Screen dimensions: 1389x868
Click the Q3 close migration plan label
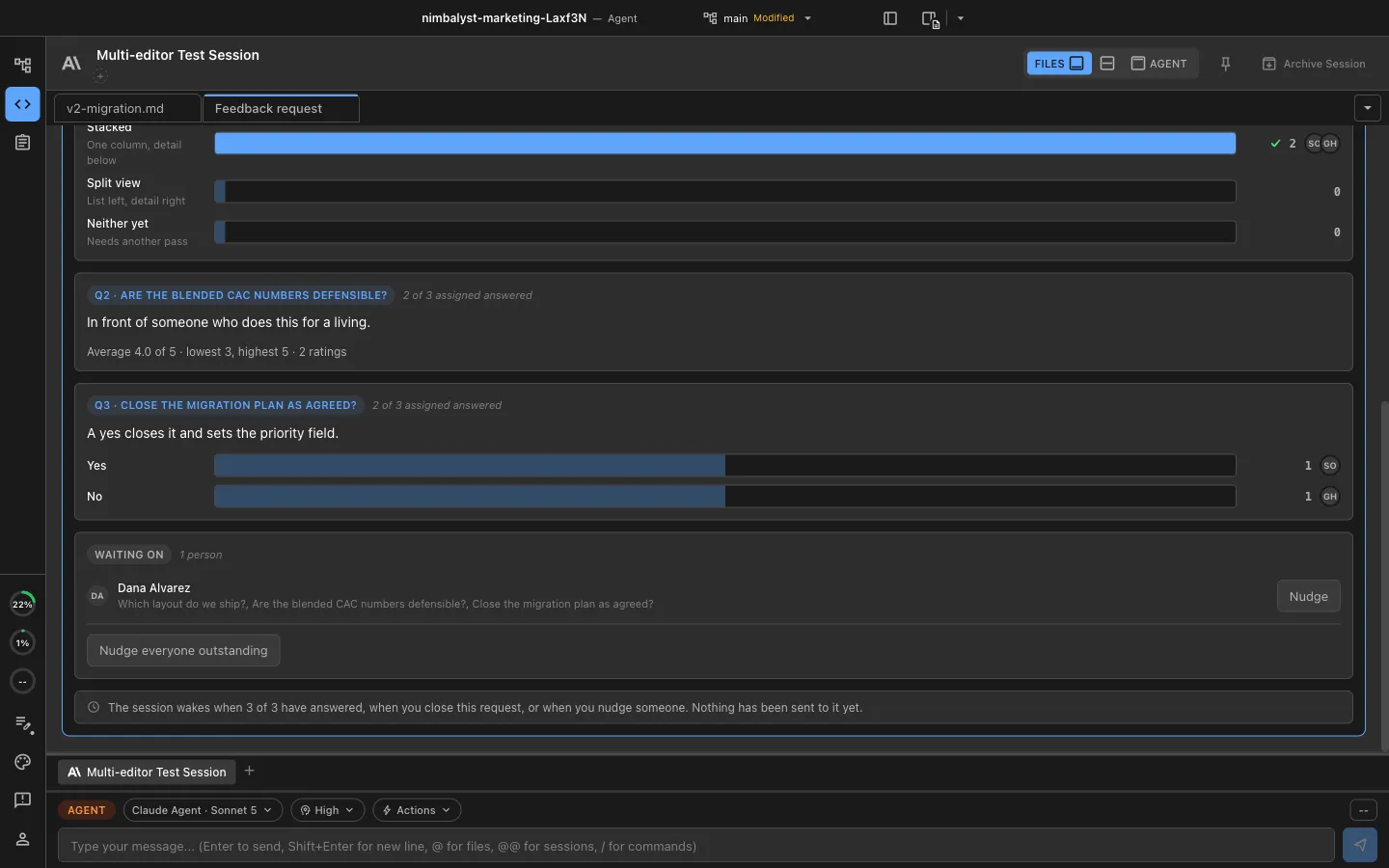225,405
